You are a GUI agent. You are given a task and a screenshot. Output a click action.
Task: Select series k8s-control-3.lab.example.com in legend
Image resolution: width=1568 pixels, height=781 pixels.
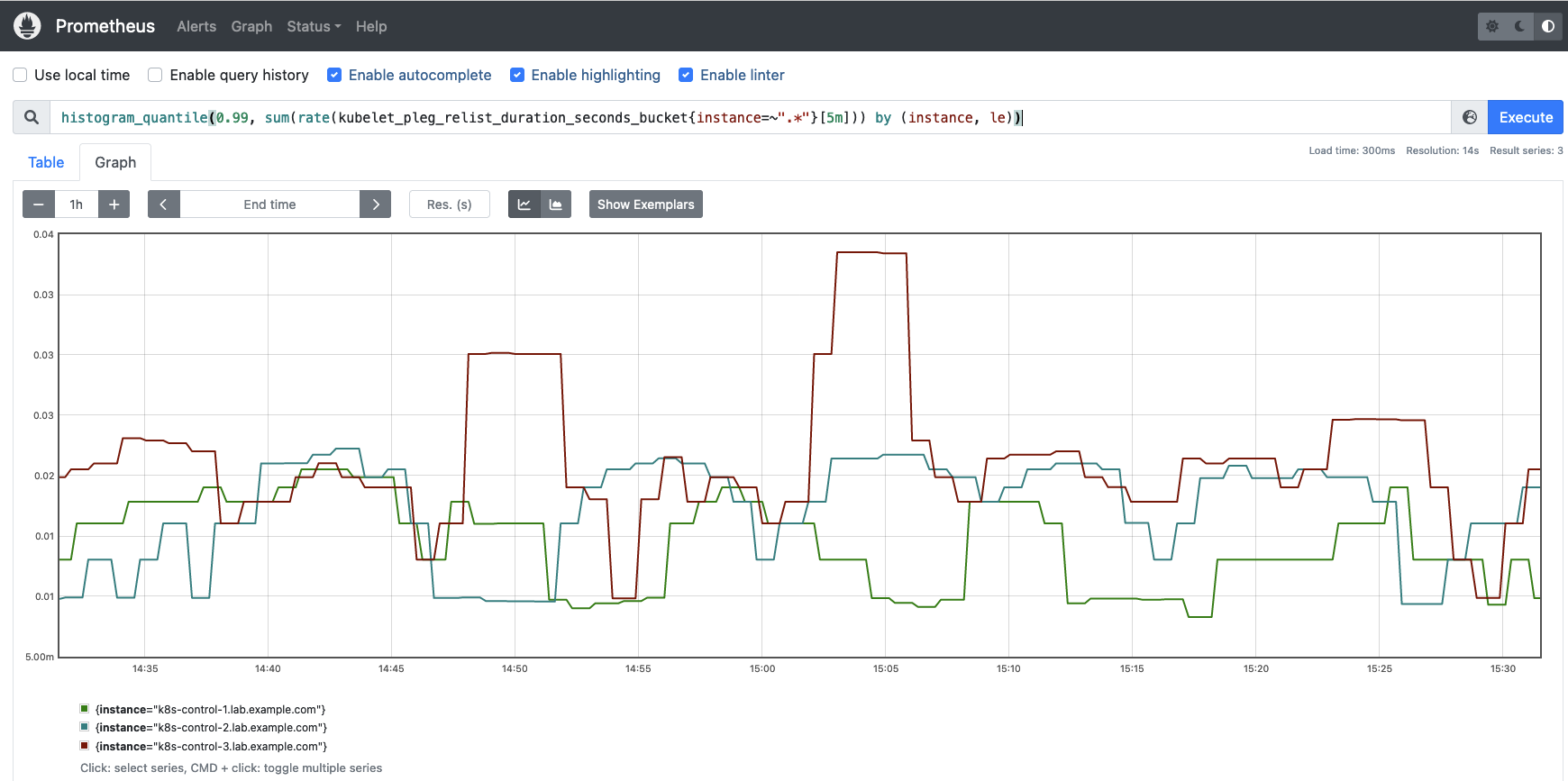click(x=211, y=747)
